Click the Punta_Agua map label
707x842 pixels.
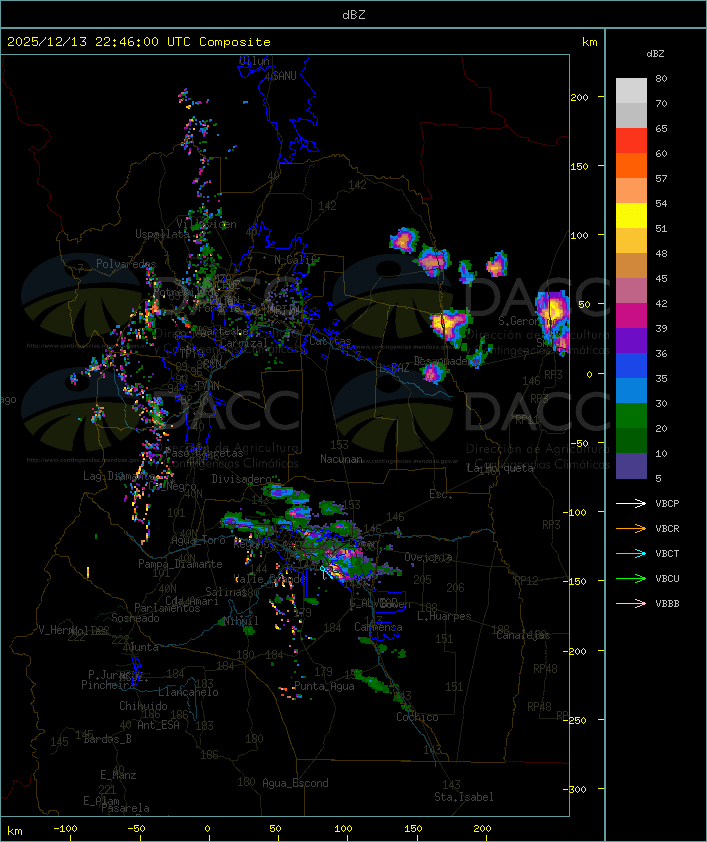324,686
